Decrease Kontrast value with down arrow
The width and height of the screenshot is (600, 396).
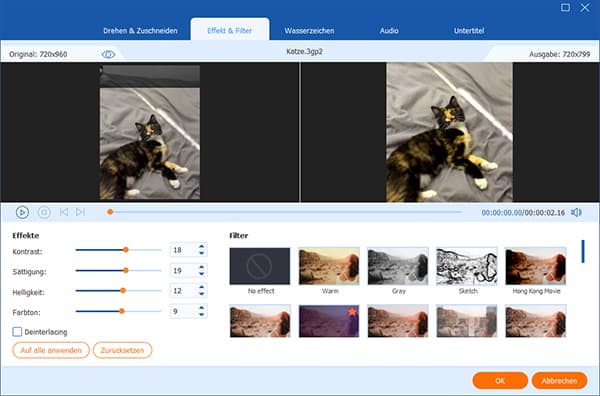[202, 253]
